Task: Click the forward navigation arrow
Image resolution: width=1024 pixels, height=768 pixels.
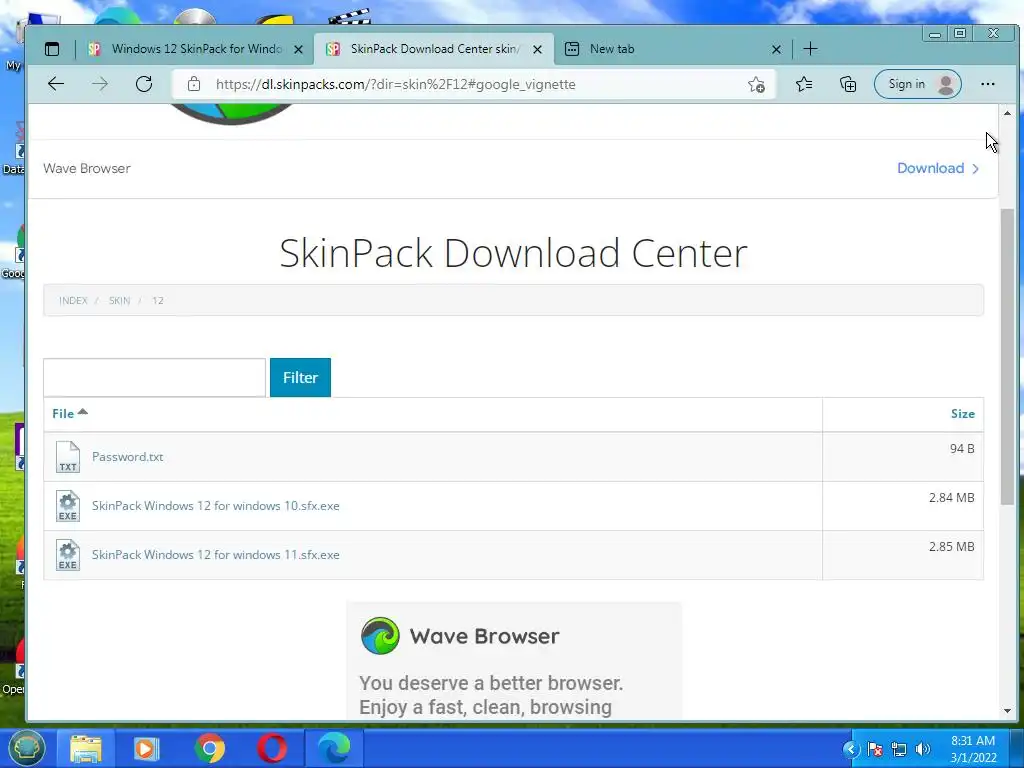Action: coord(100,84)
